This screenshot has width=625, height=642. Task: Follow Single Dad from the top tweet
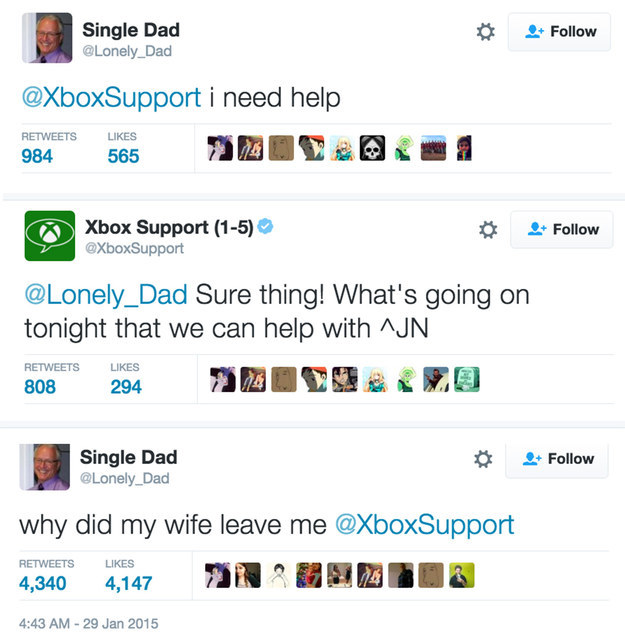tap(559, 32)
